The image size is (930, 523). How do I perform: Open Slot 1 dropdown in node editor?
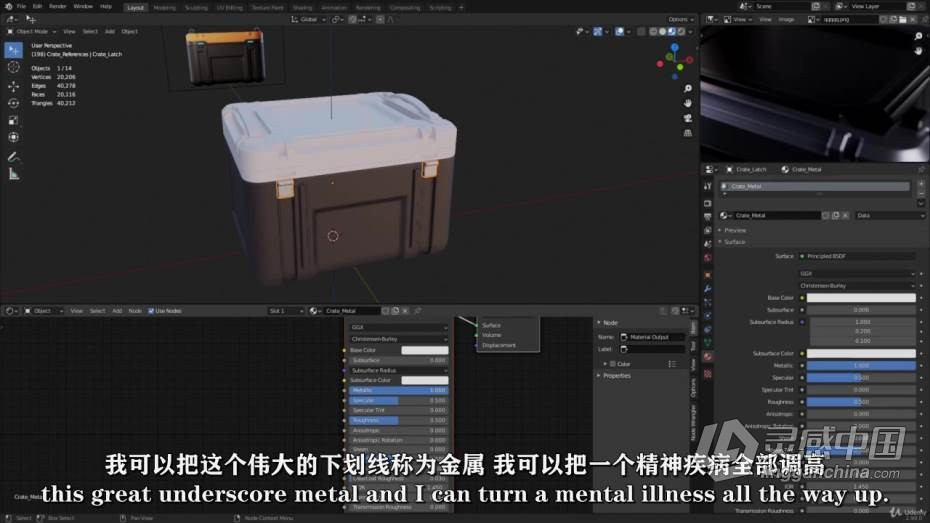[x=286, y=311]
